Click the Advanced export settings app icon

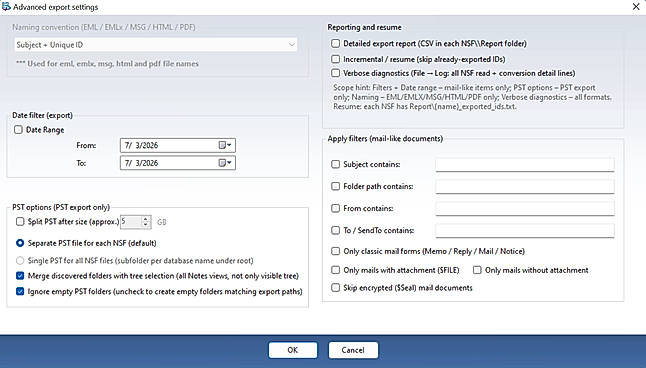tap(6, 7)
